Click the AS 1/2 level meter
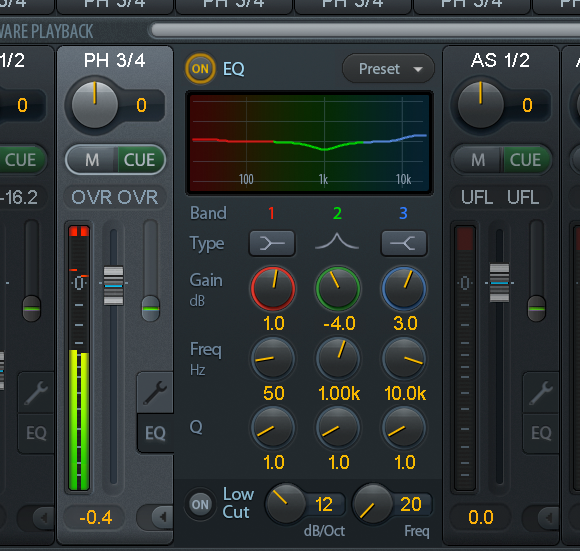 pos(465,358)
